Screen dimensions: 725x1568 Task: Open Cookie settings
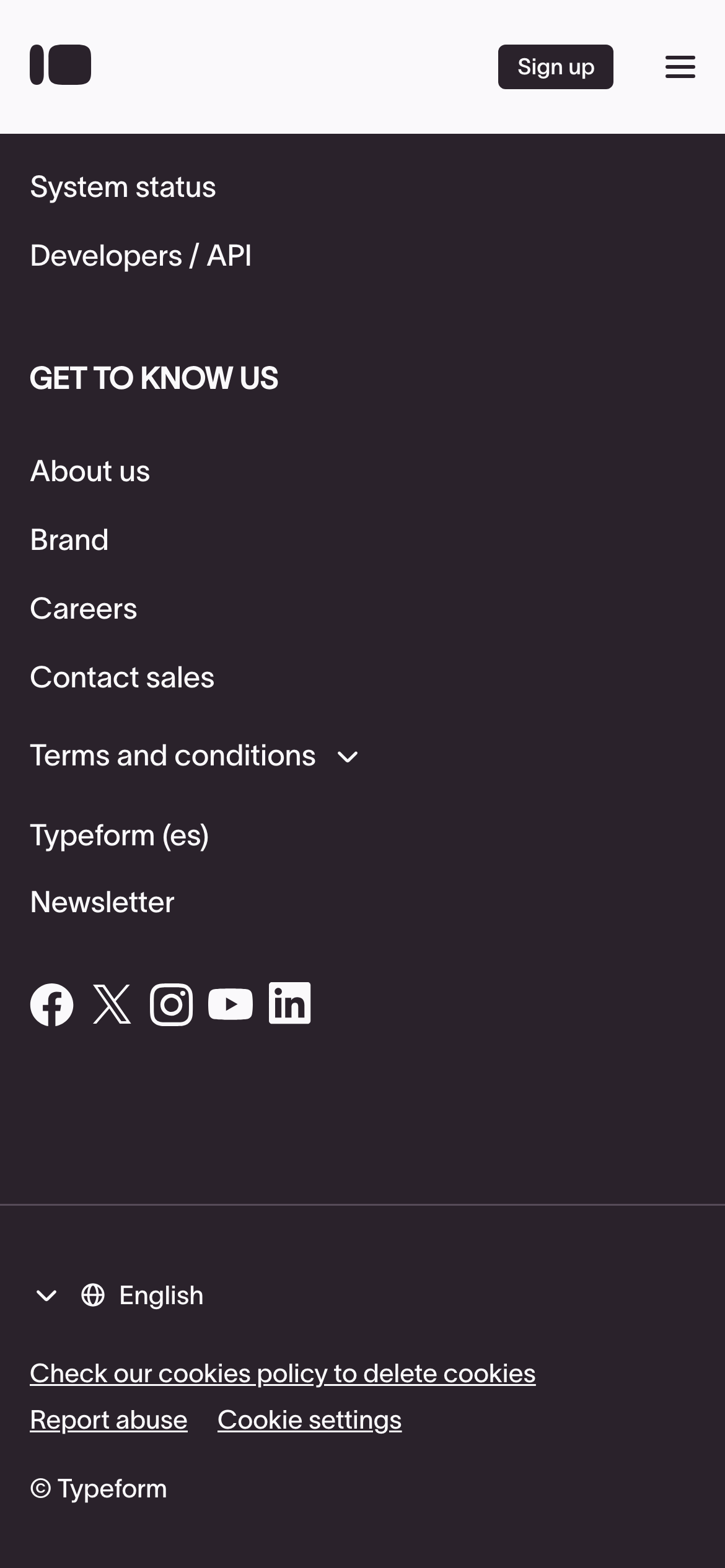[x=309, y=1420]
